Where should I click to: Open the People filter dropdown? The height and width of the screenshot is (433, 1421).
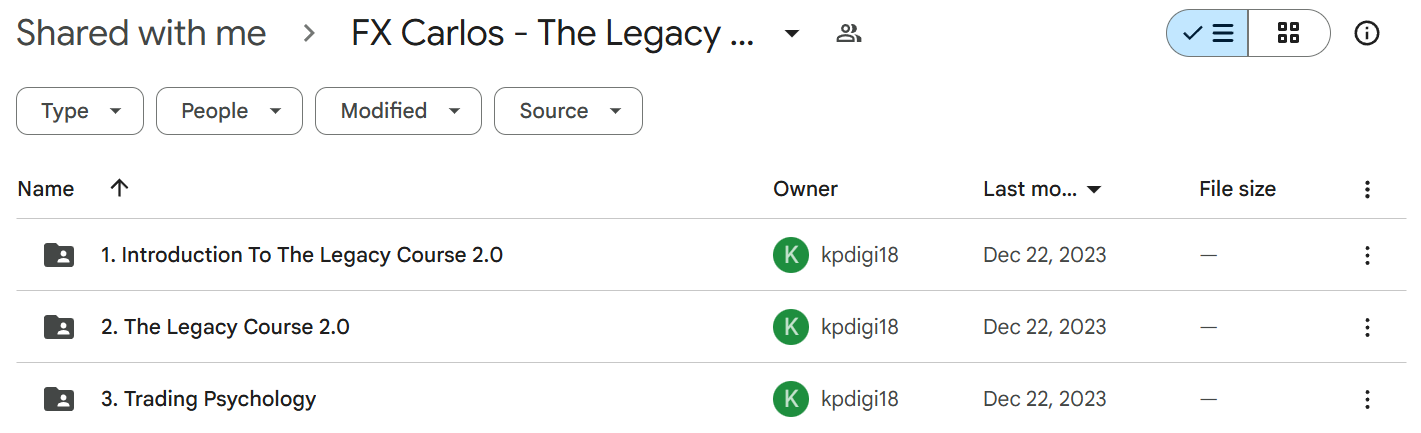pos(229,111)
